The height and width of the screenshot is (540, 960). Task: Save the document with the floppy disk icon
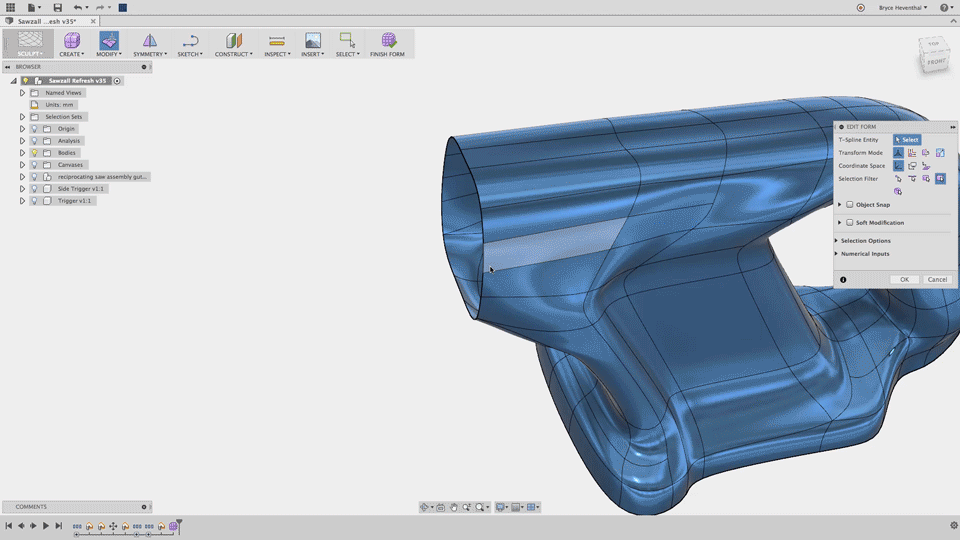[58, 7]
